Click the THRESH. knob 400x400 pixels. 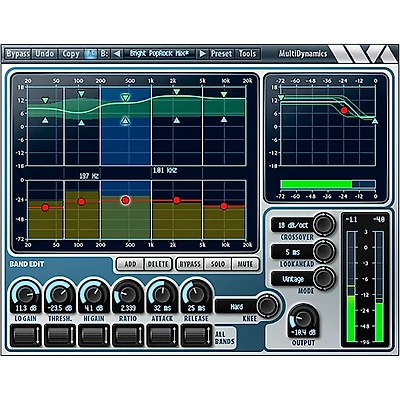point(60,294)
